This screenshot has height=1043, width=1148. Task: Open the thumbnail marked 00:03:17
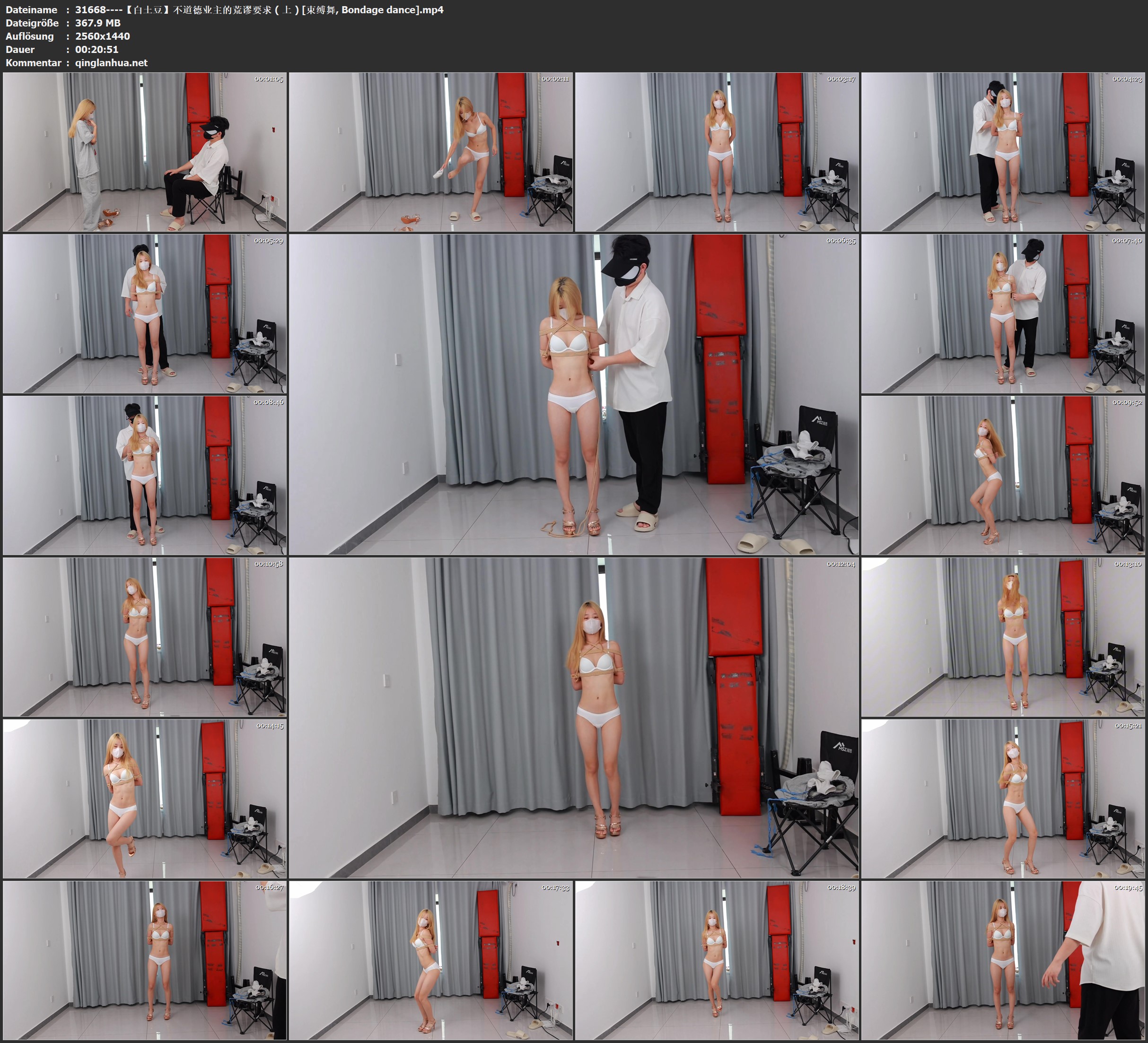click(x=717, y=152)
